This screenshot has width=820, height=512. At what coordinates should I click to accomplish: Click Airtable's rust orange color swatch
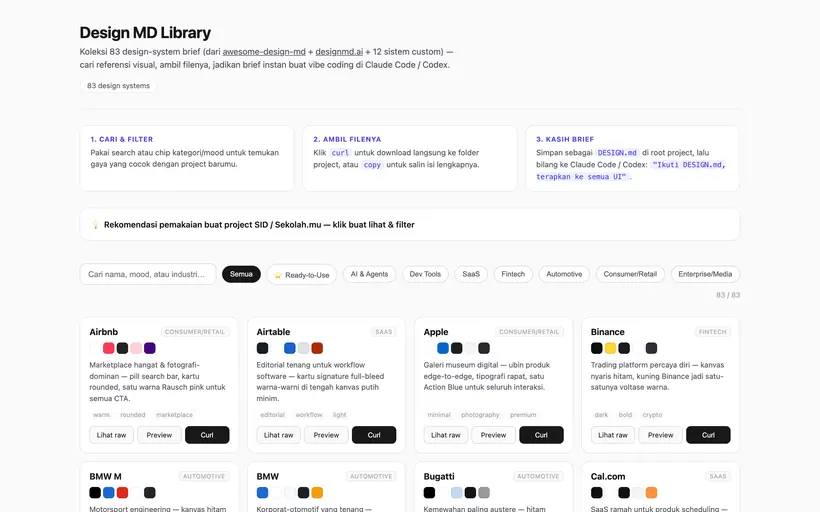[317, 348]
